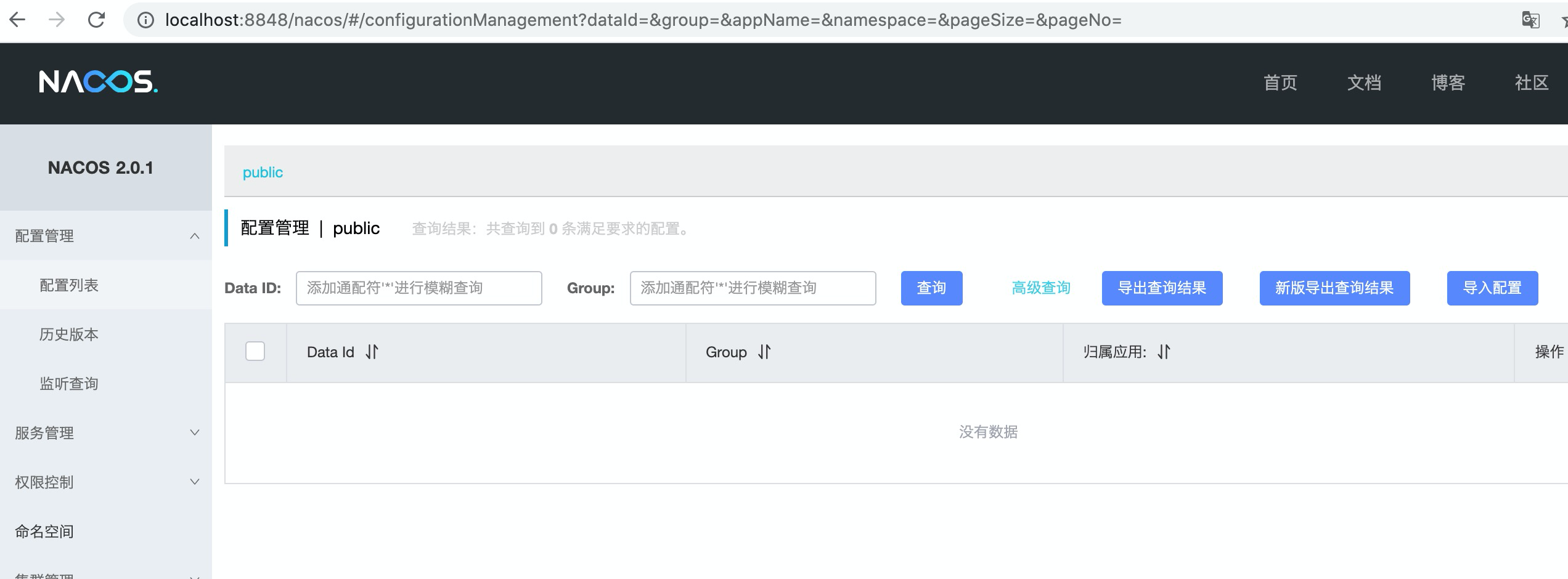Open 历史版本 in the sidebar
Screen dimensions: 1568x579
point(69,334)
